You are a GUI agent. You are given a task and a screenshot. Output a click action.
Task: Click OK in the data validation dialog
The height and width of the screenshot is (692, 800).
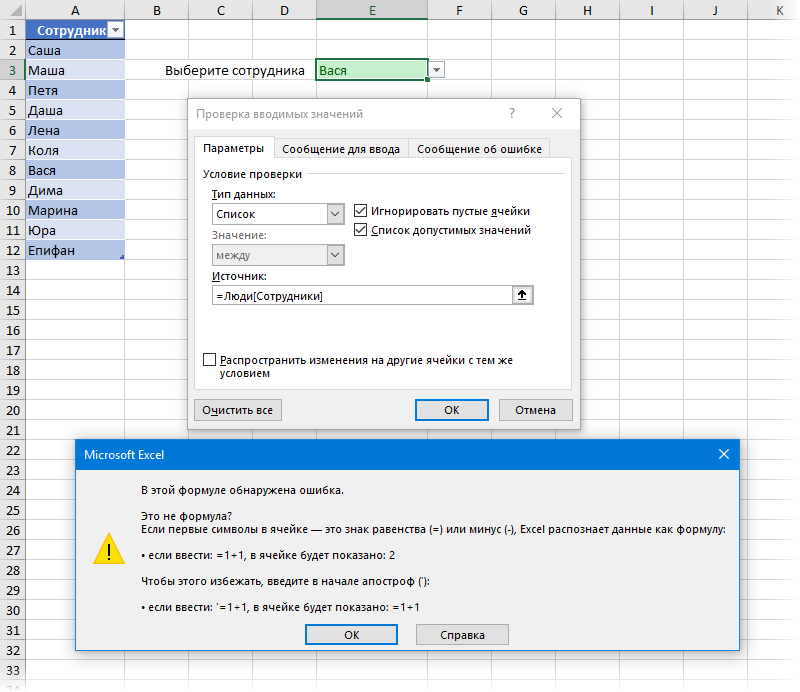pyautogui.click(x=452, y=410)
